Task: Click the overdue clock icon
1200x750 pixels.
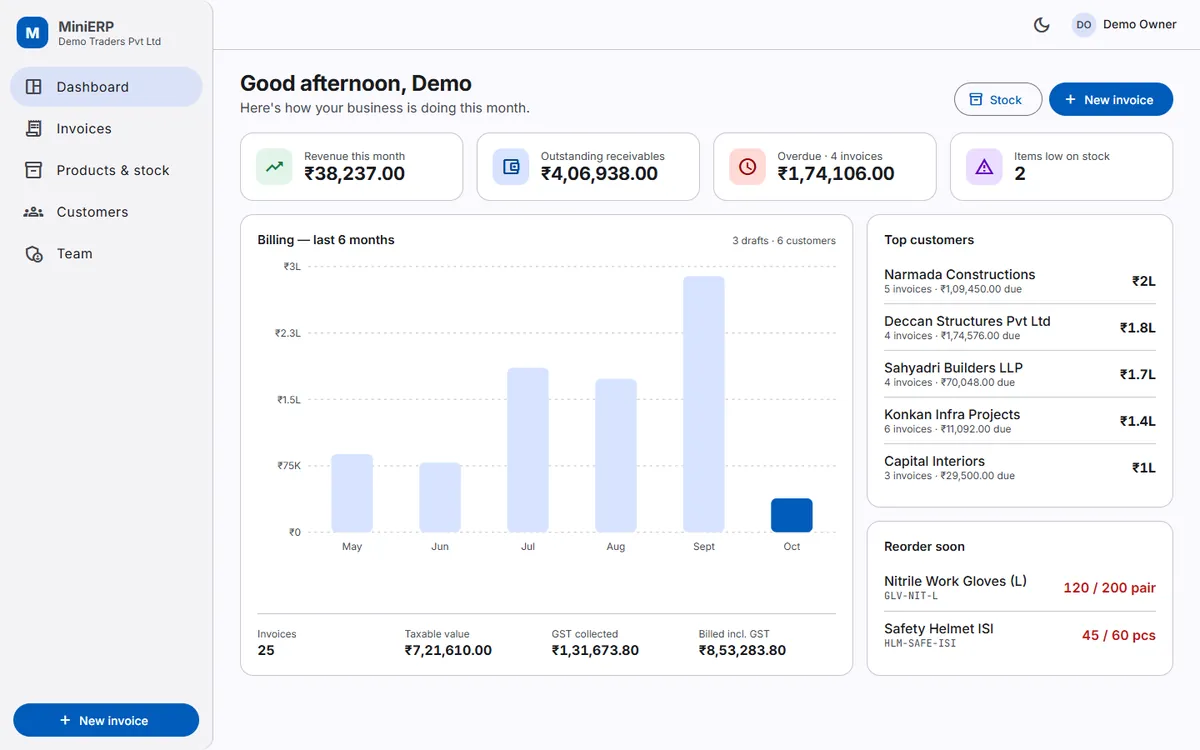Action: [x=747, y=167]
